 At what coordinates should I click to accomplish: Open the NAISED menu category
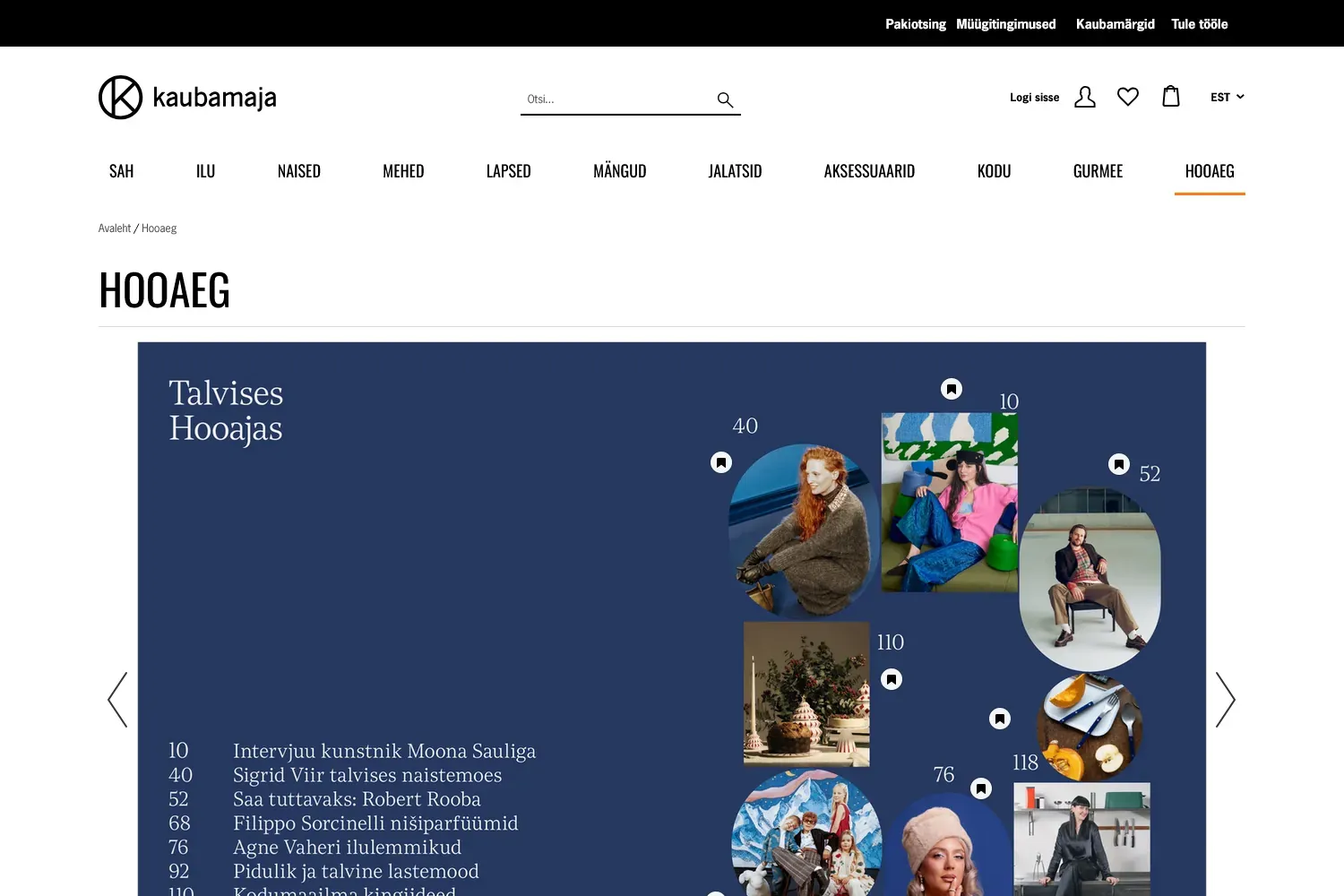pyautogui.click(x=298, y=171)
